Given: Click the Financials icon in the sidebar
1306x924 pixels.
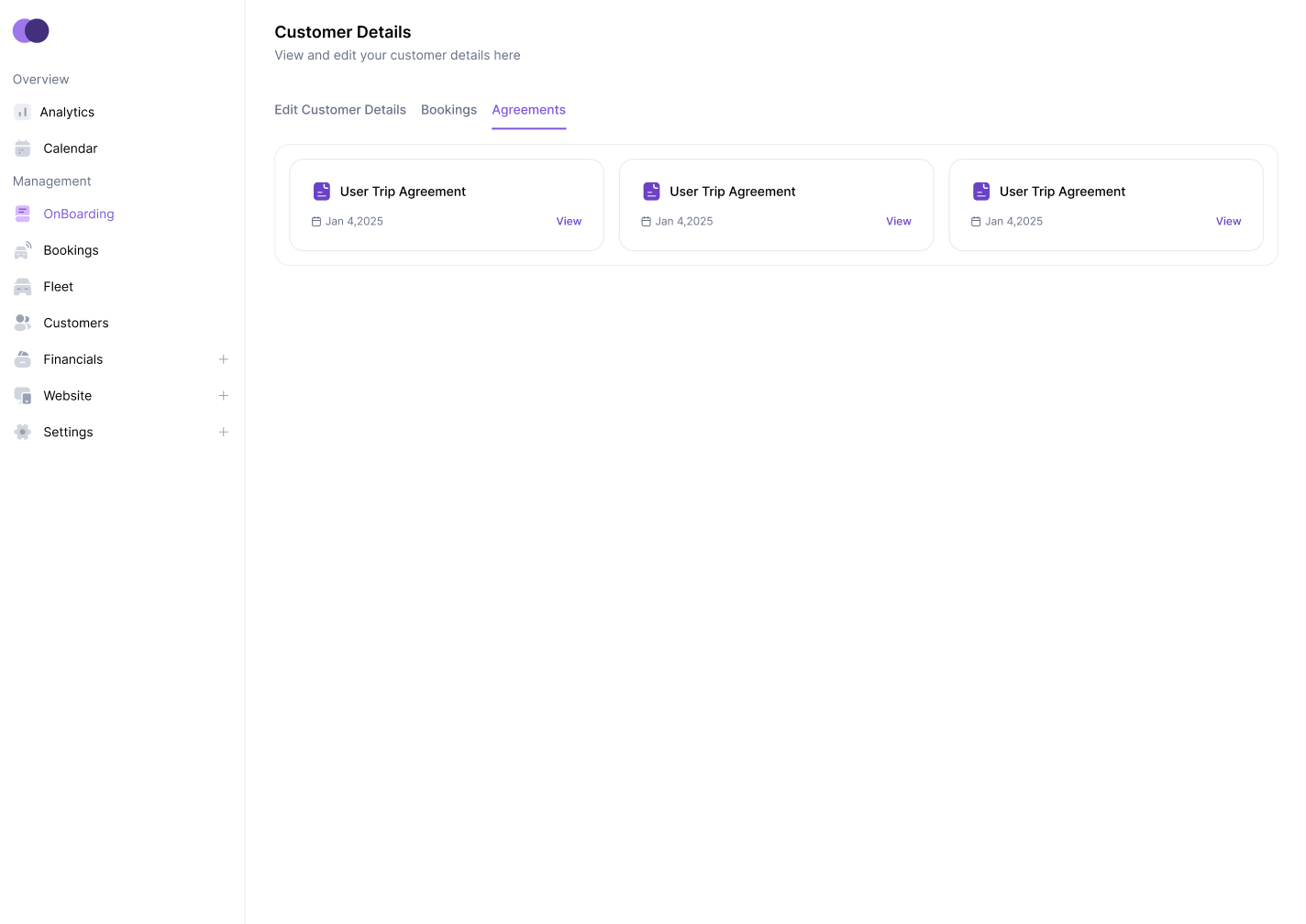Looking at the screenshot, I should tap(23, 359).
